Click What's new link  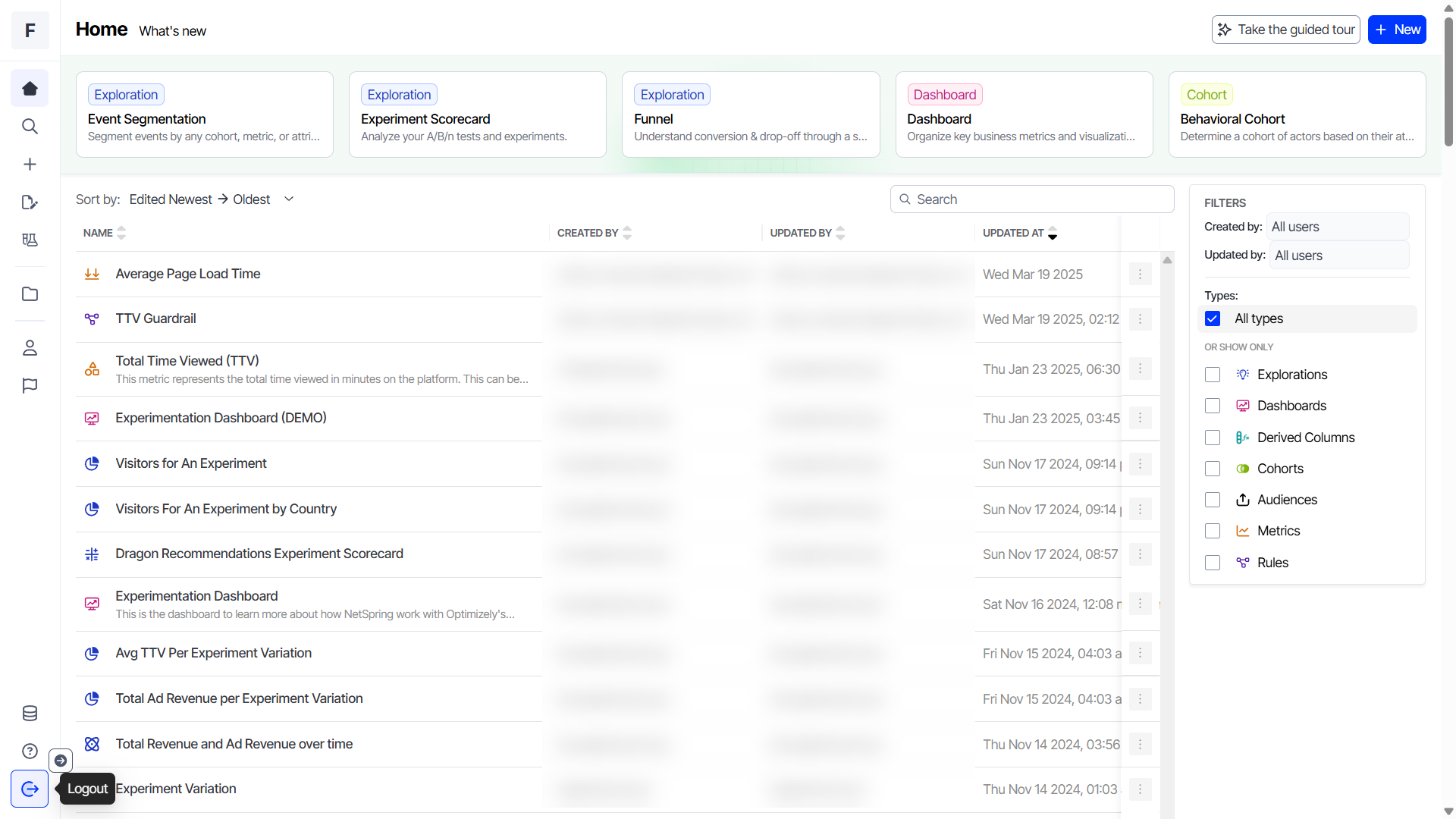172,31
